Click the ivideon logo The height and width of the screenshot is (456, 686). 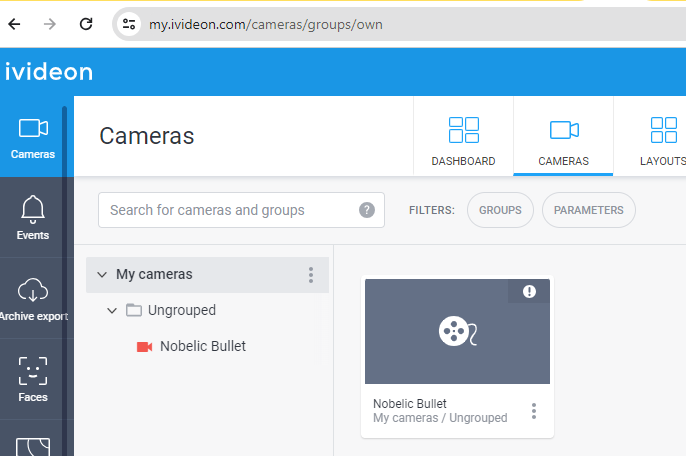click(49, 72)
